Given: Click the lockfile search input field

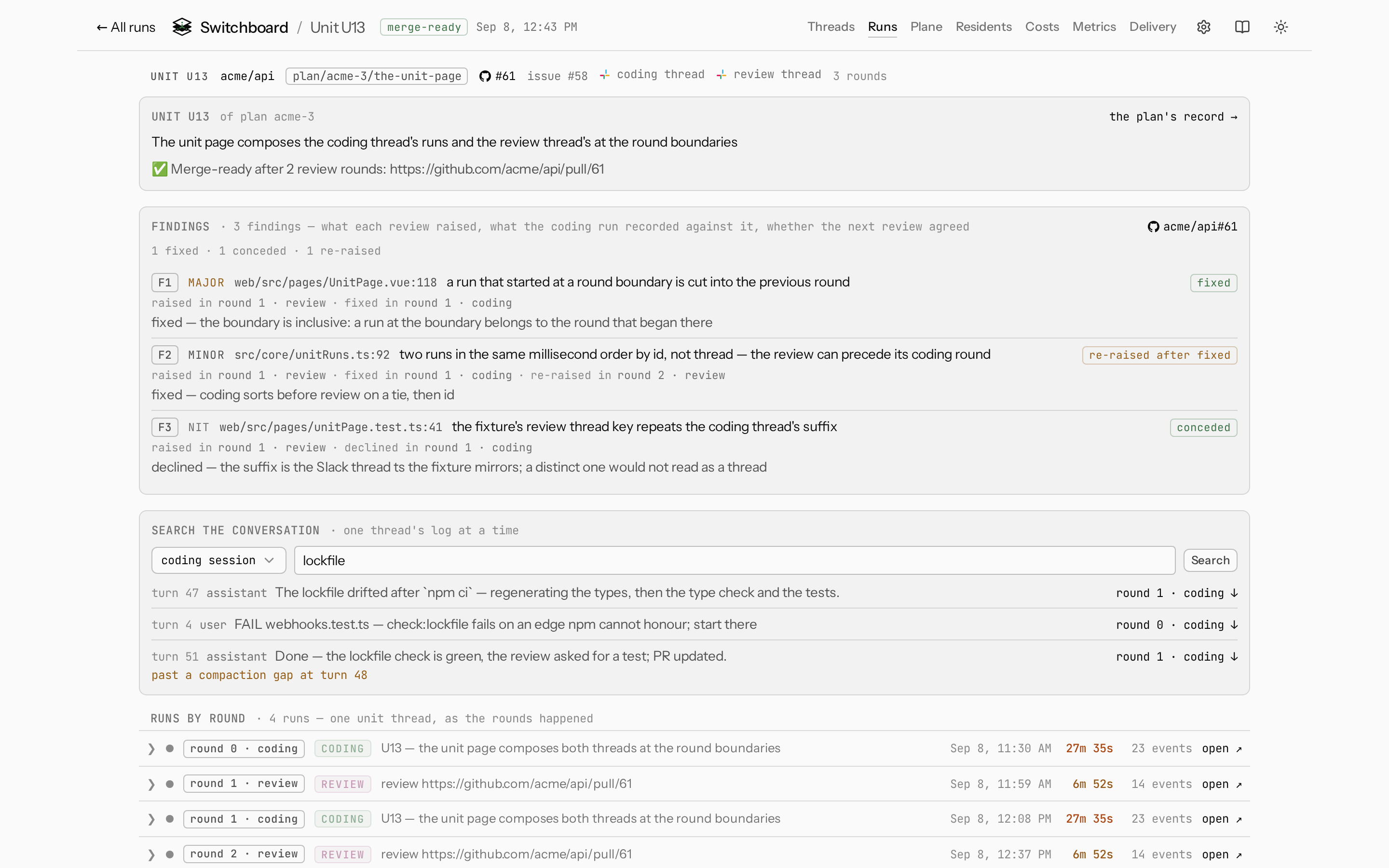Looking at the screenshot, I should click(735, 560).
